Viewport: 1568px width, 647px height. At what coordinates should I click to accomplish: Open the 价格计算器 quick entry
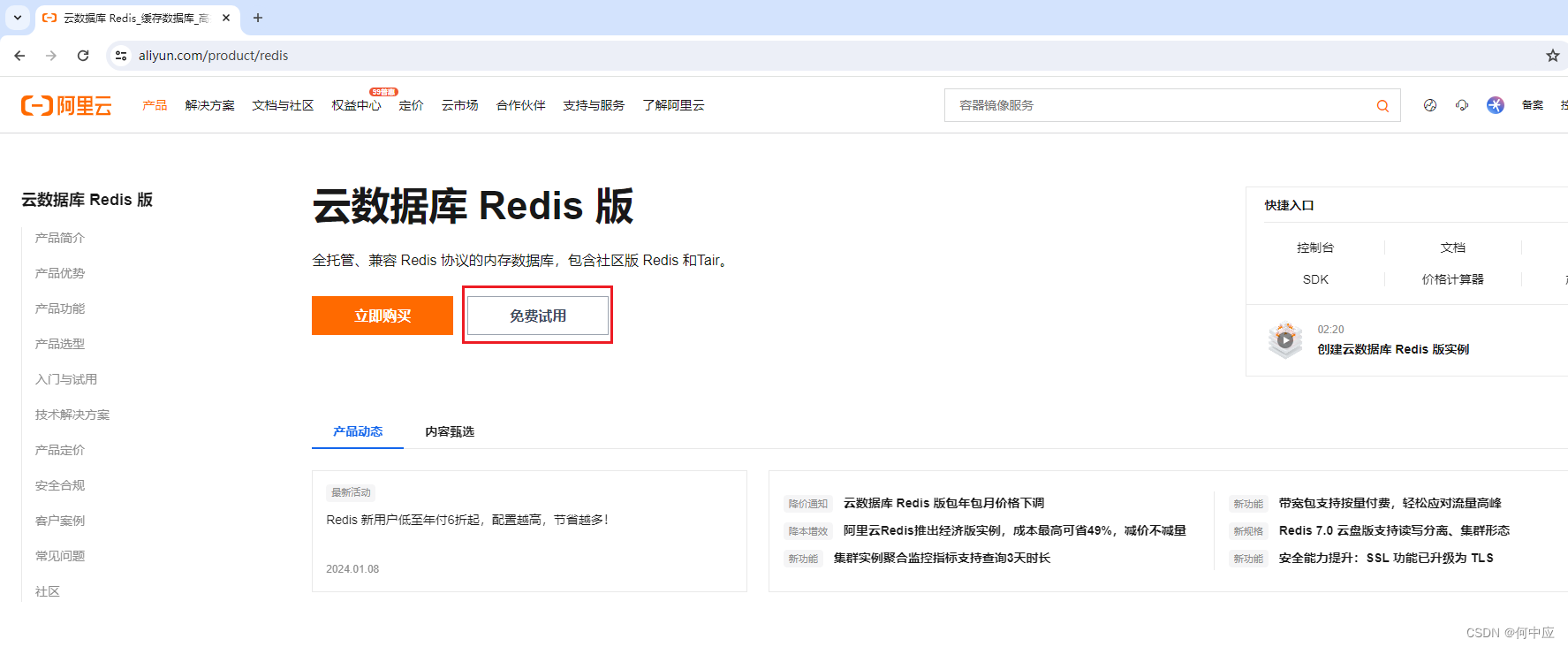click(1452, 279)
